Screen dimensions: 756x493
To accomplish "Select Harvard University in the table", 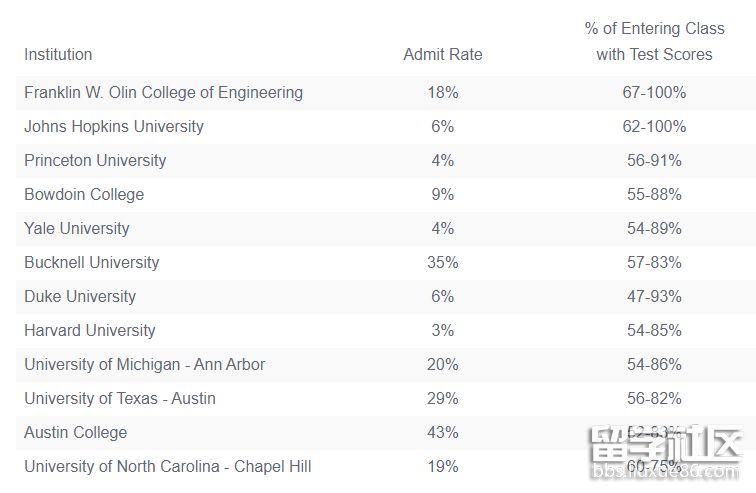I will (90, 330).
